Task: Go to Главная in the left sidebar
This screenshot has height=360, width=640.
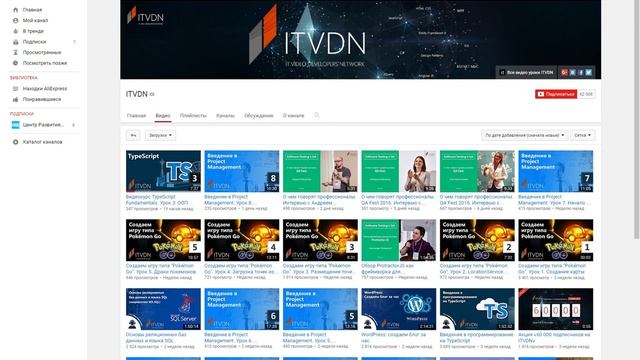Action: point(32,10)
